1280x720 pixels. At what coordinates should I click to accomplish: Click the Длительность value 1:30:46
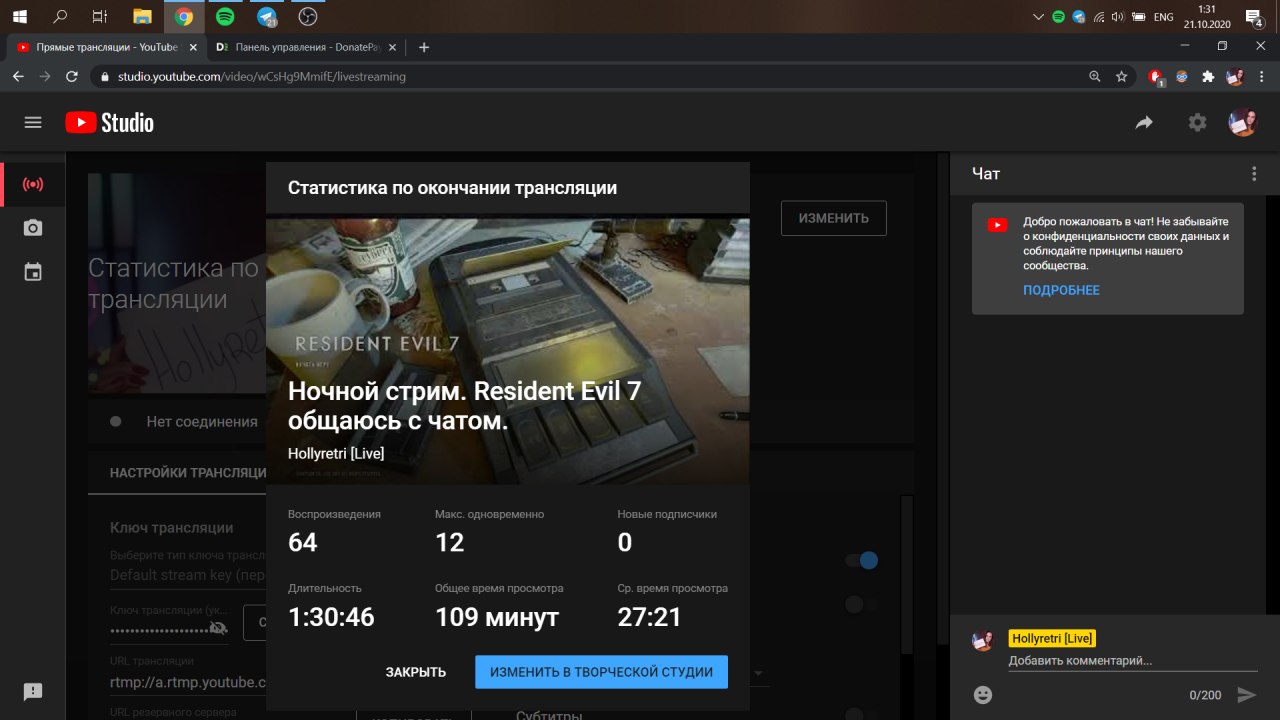pos(331,617)
